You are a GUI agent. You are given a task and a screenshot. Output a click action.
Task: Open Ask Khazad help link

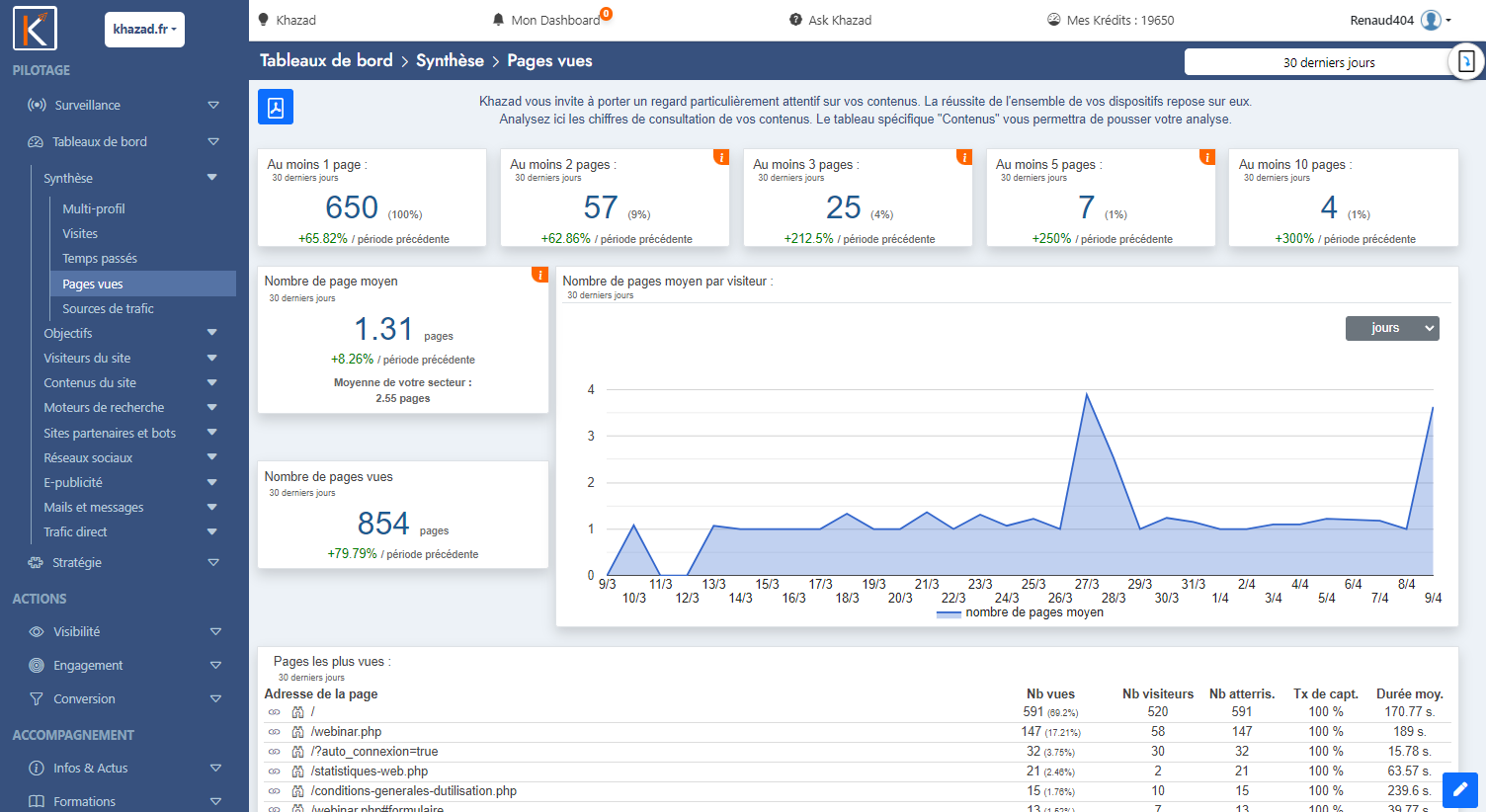[x=830, y=20]
